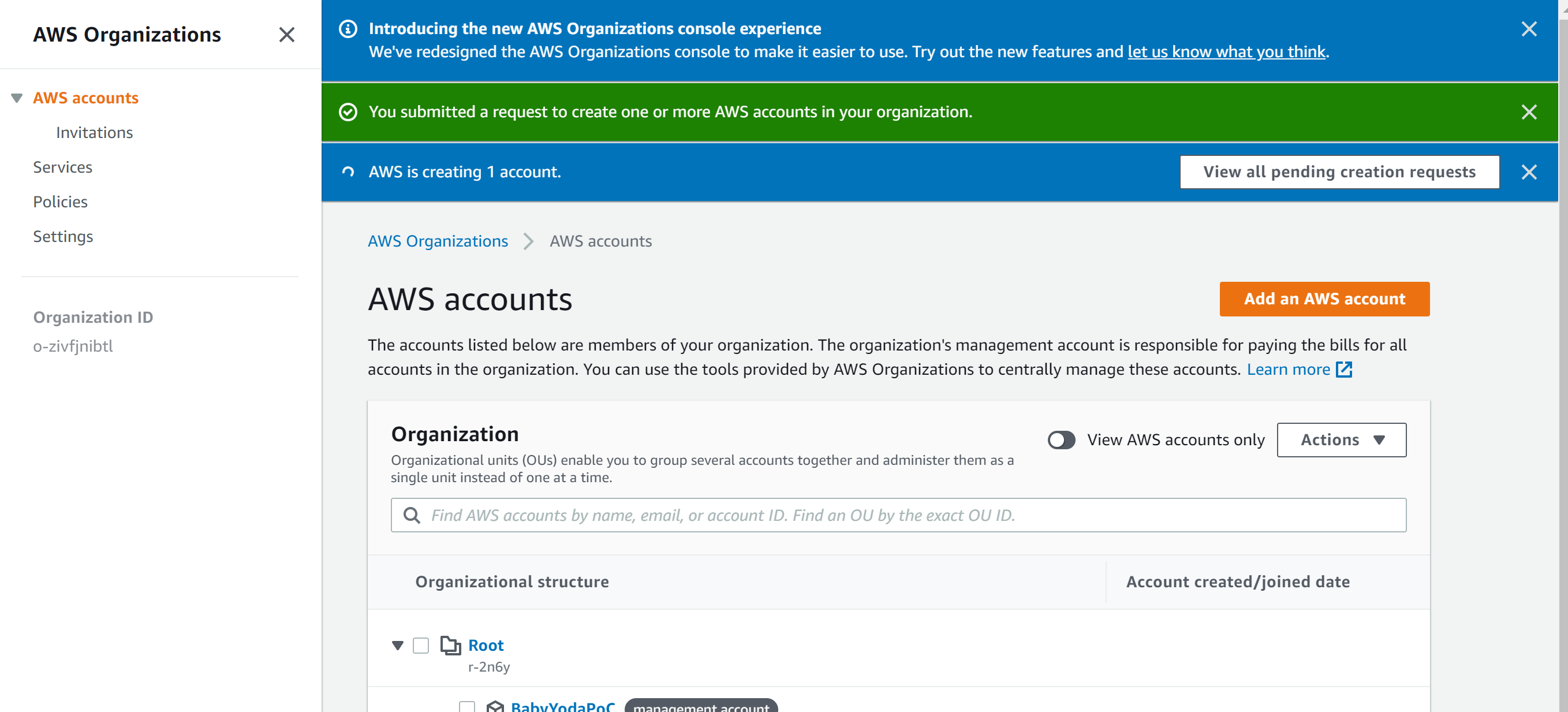The image size is (1568, 712).
Task: Open Policies in the sidebar
Action: coord(60,202)
